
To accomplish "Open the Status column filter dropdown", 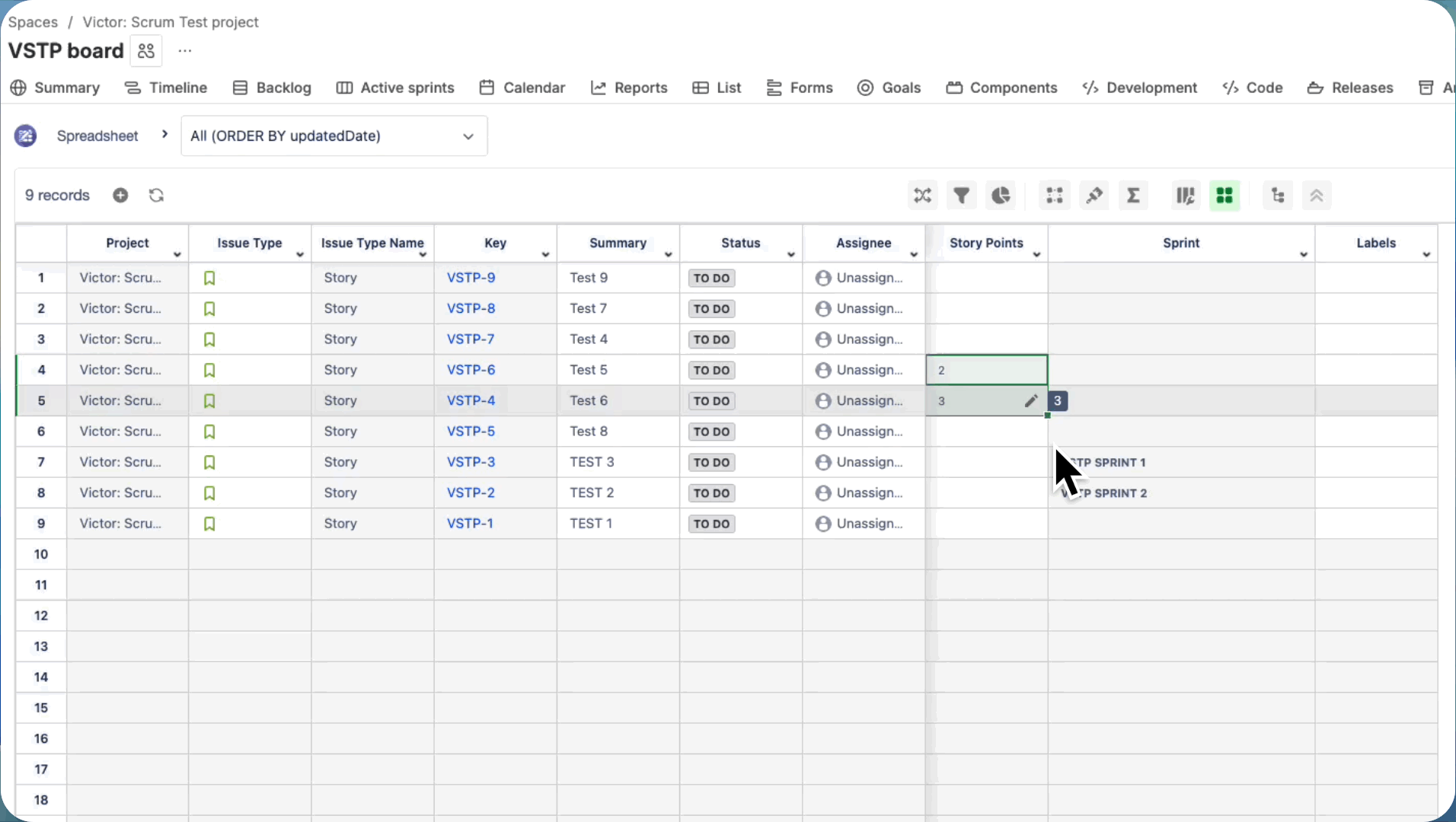I will (x=791, y=255).
